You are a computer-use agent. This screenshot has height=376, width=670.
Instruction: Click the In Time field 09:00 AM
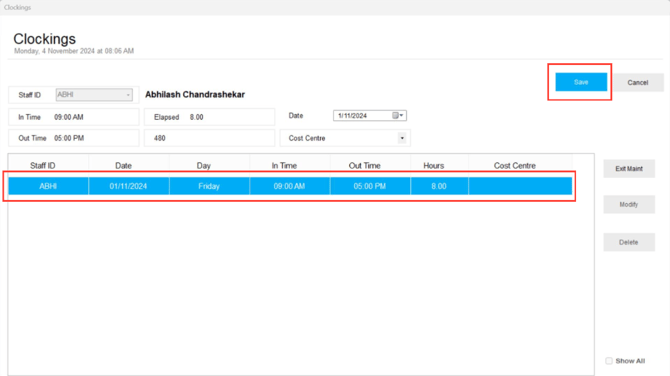click(x=73, y=117)
